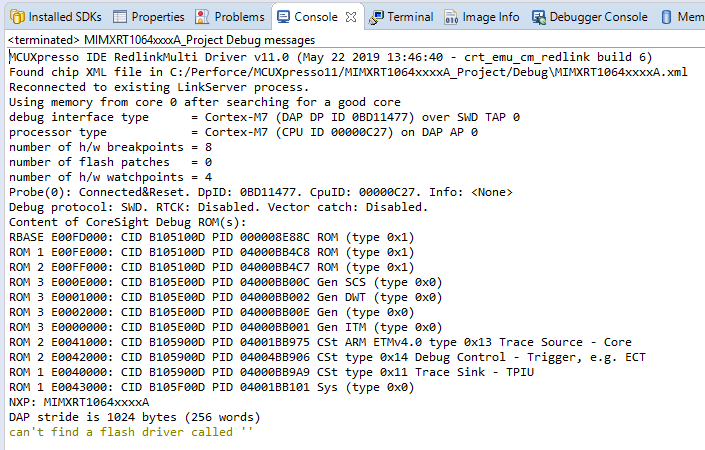Click the Reconnected to existing LinkServer line
Image resolution: width=705 pixels, height=450 pixels.
154,88
